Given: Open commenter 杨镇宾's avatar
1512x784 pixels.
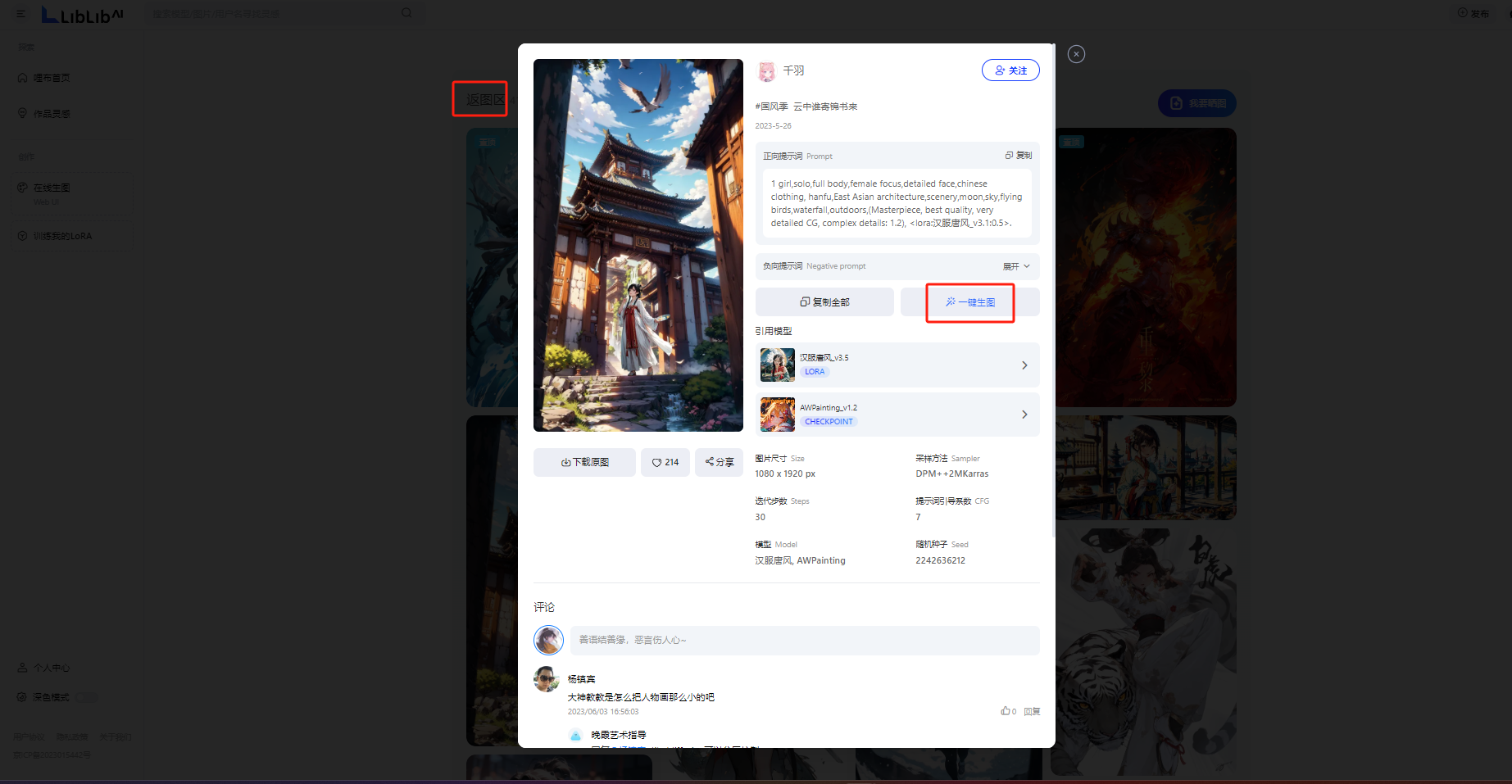Looking at the screenshot, I should pos(547,679).
